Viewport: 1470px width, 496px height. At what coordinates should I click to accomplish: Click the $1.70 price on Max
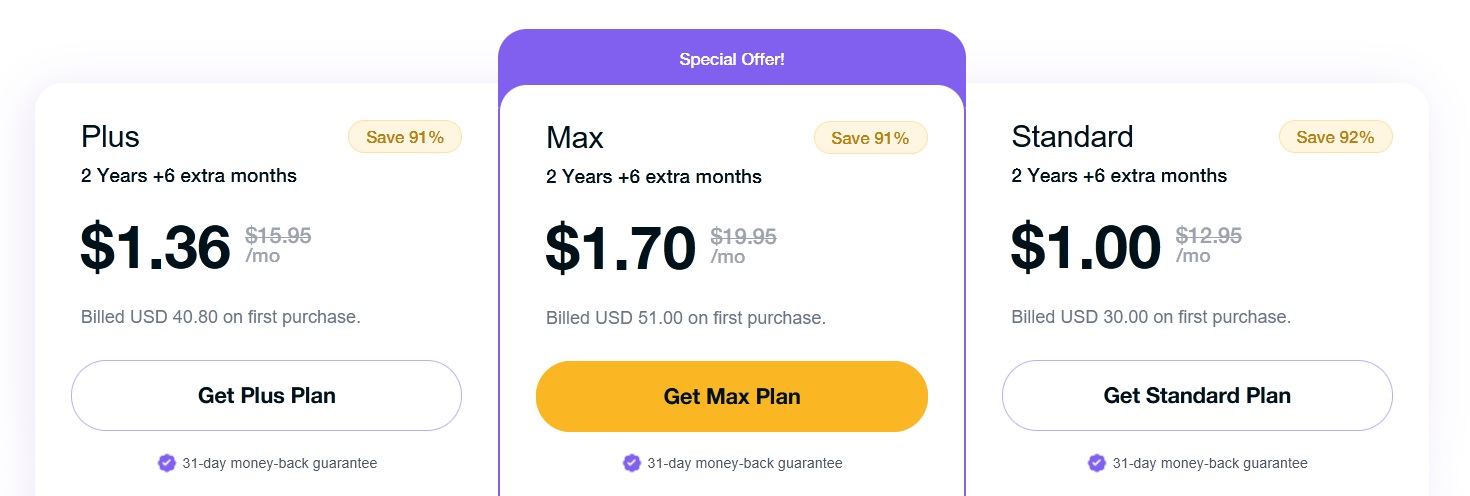(x=621, y=248)
